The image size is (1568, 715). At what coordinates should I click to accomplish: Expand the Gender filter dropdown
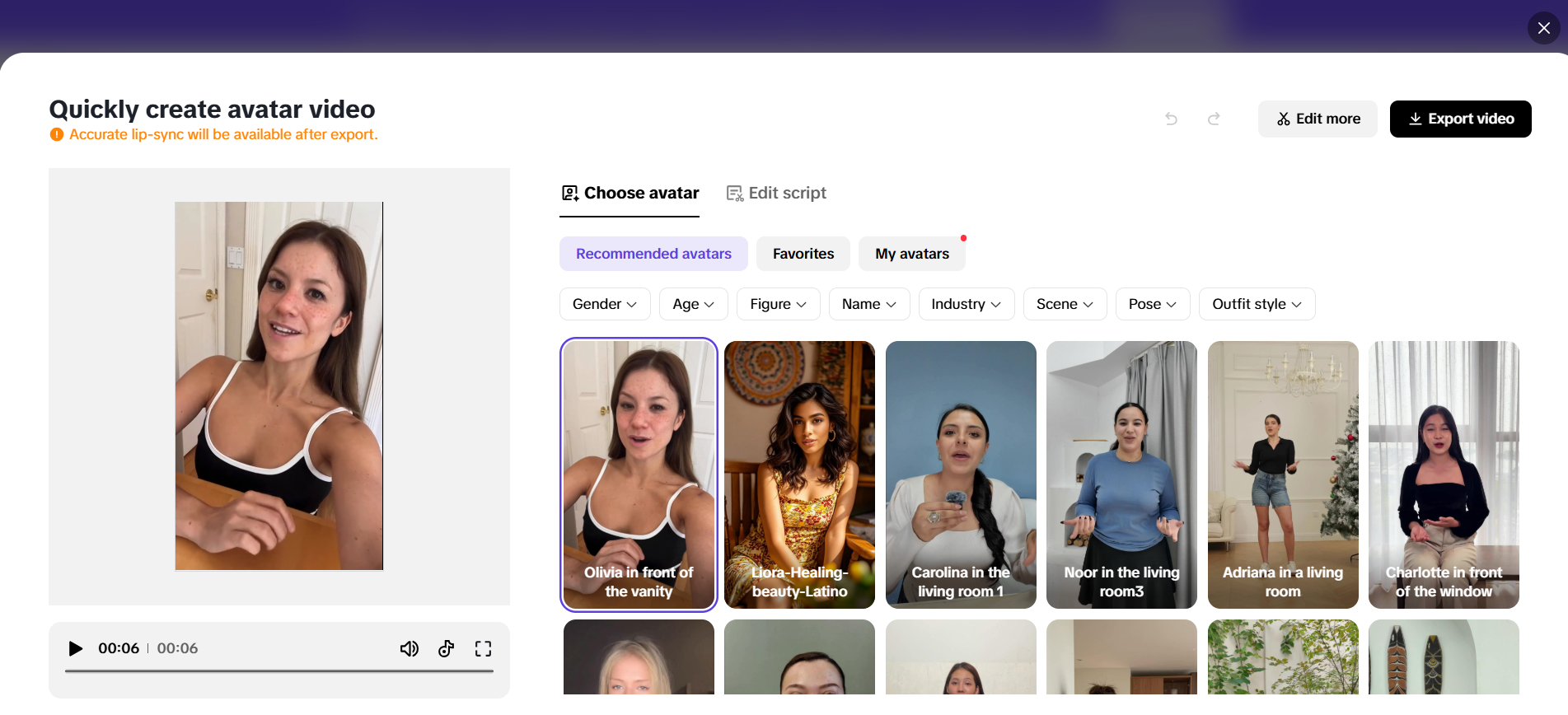click(x=605, y=304)
